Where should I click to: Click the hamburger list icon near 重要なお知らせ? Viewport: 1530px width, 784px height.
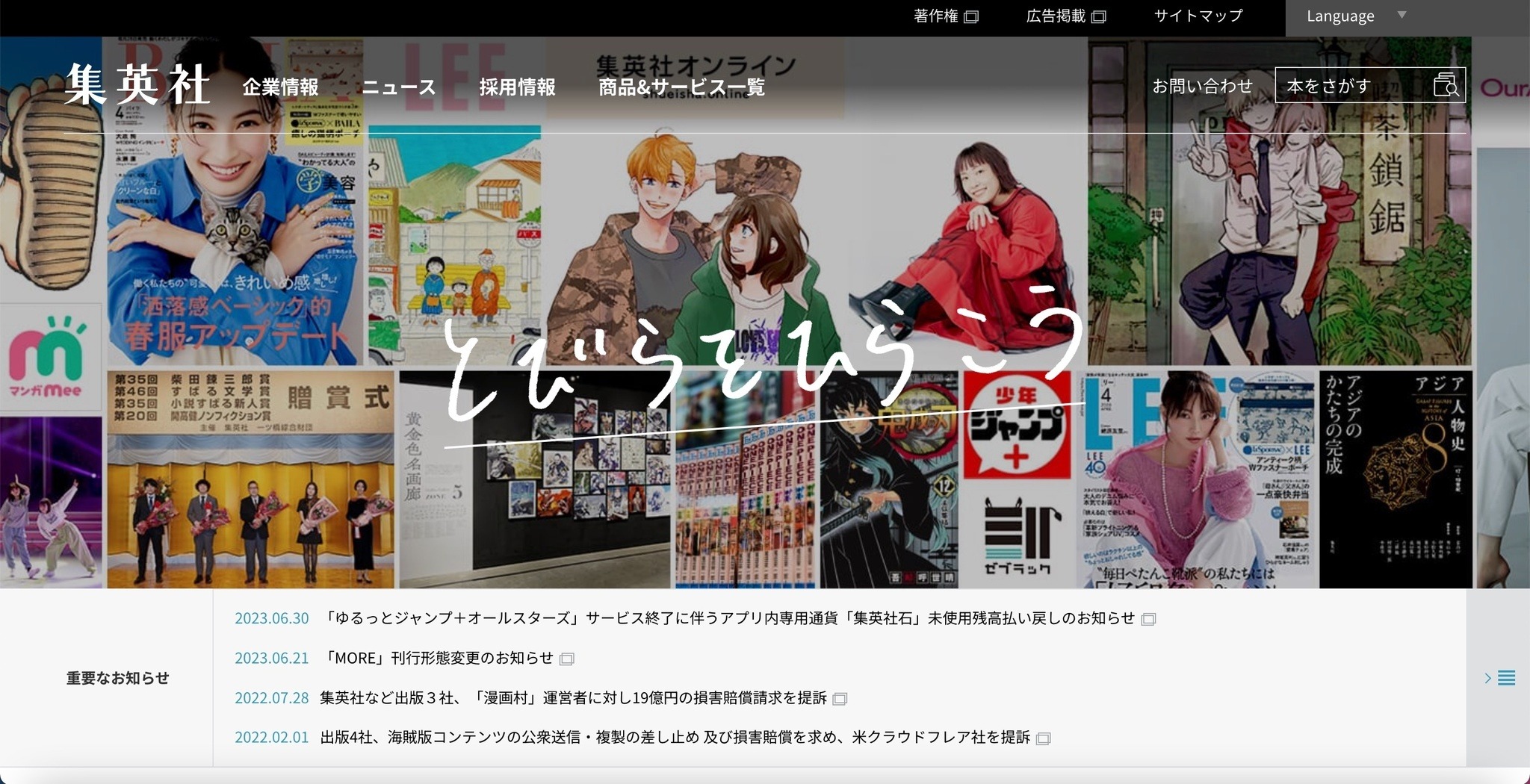coord(1508,678)
